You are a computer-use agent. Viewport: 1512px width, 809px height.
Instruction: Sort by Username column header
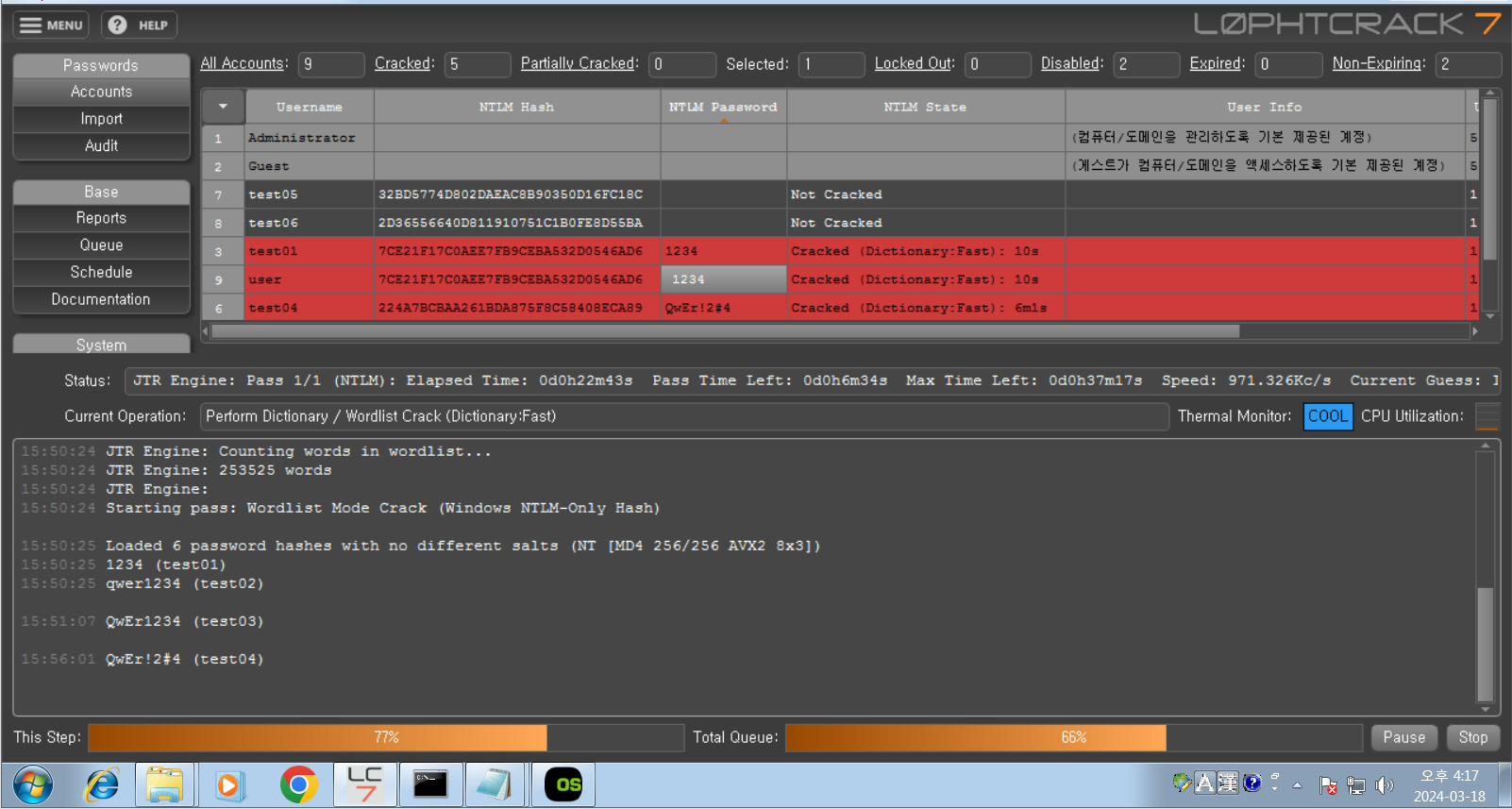pos(310,107)
